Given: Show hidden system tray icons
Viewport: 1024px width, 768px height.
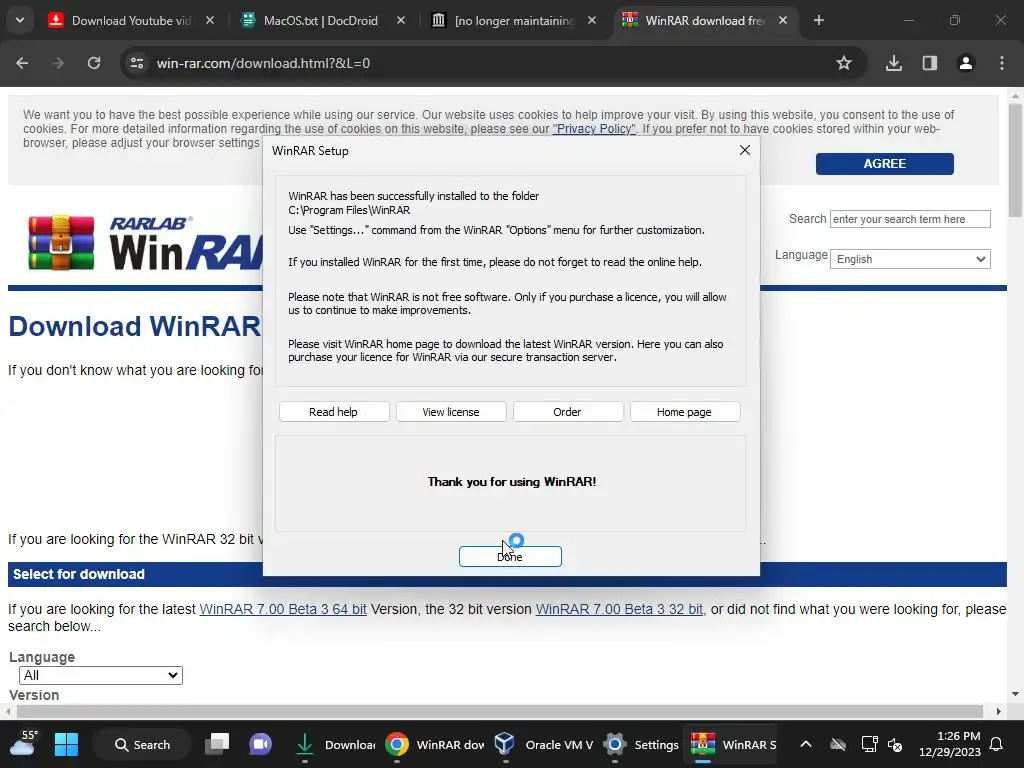Looking at the screenshot, I should (x=806, y=744).
